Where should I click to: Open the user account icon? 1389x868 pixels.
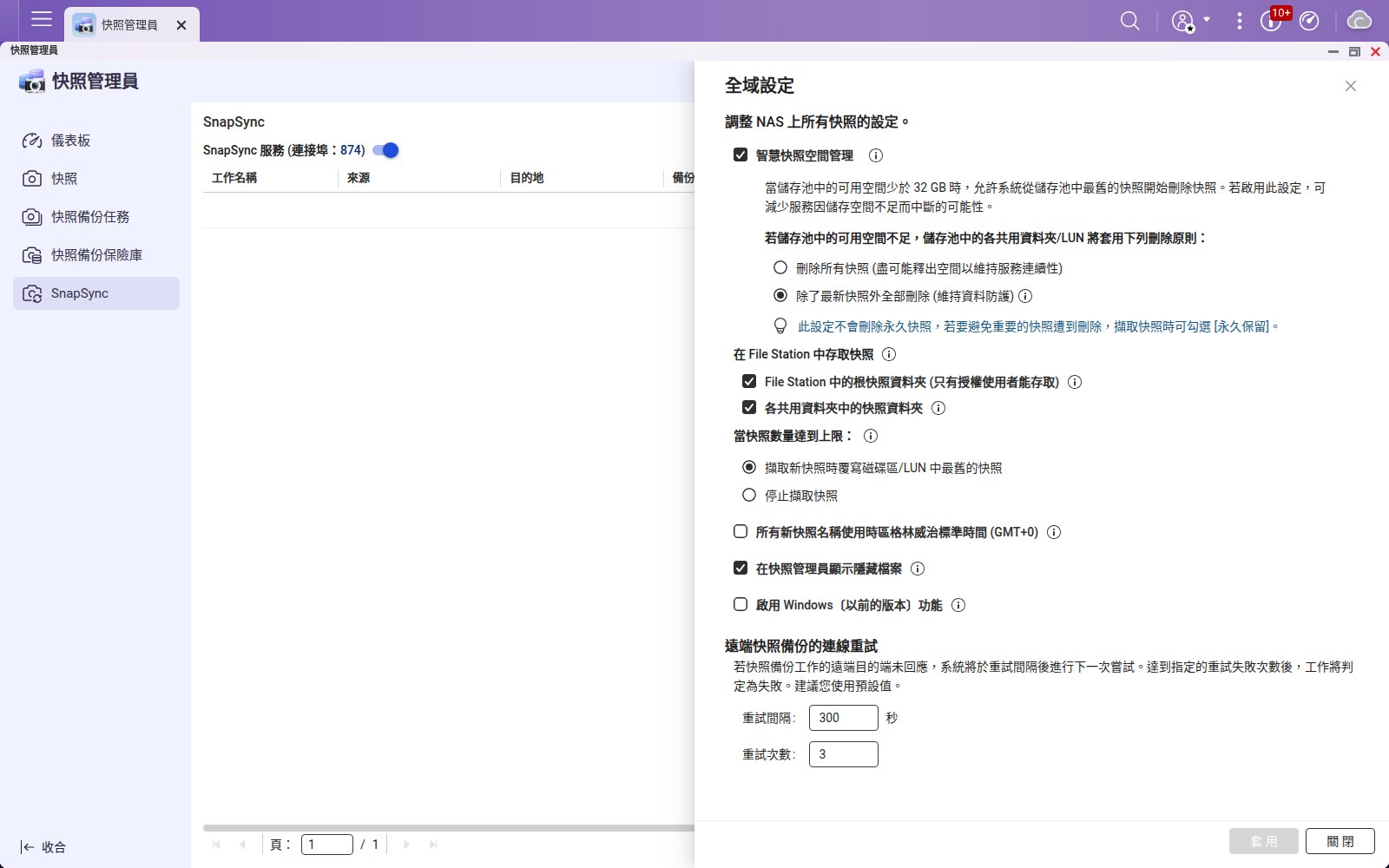1183,21
